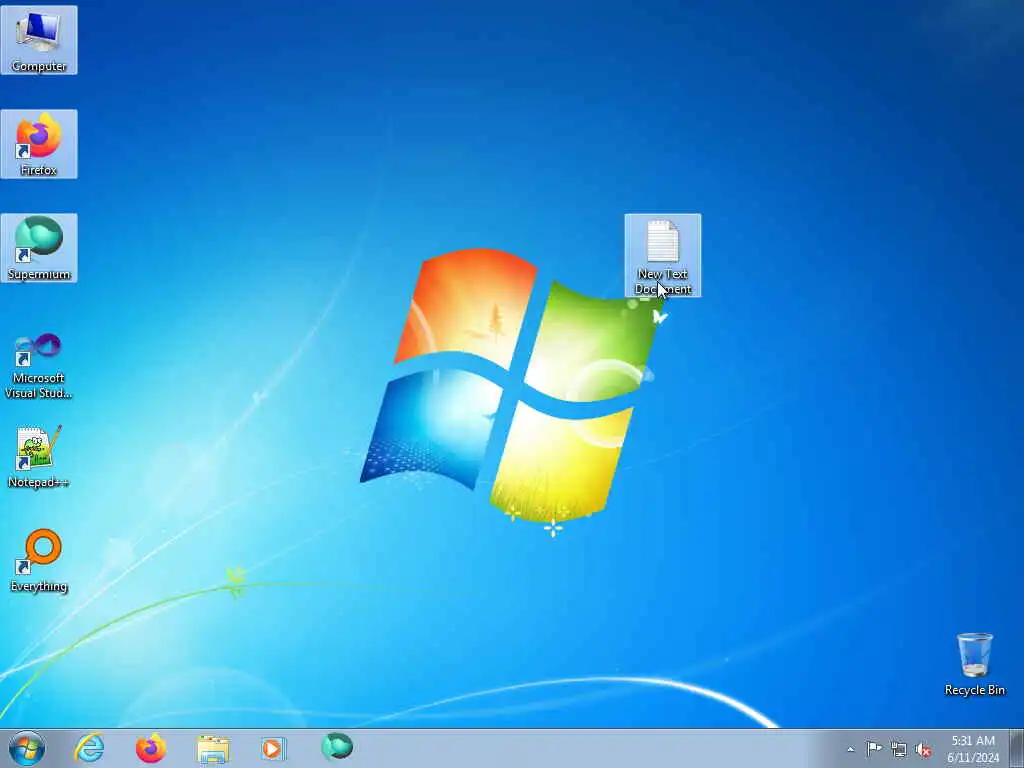Select the Notepad++ desktop shortcut

point(39,456)
